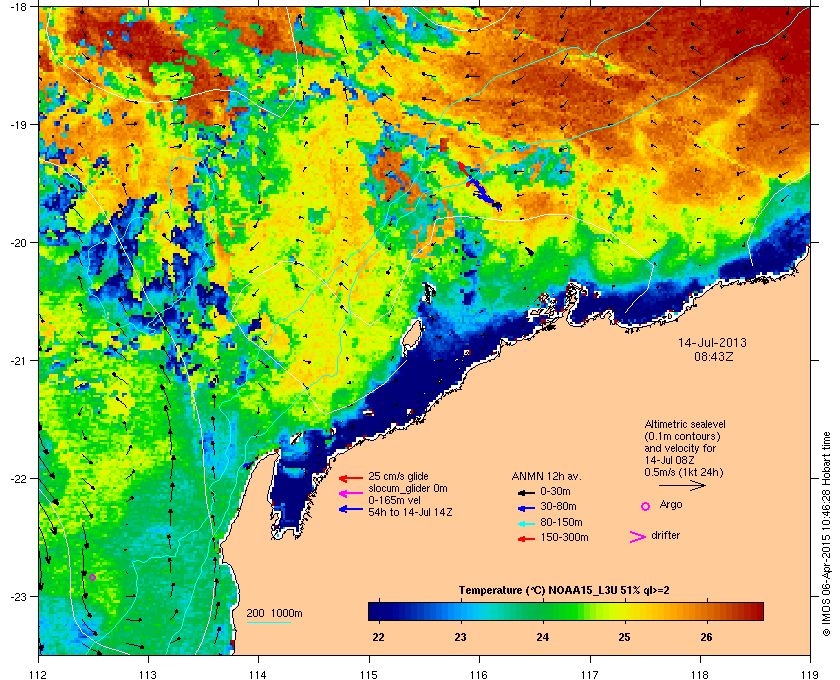Click the colorbar tick label 25
Screen dimensions: 840x680
point(625,638)
